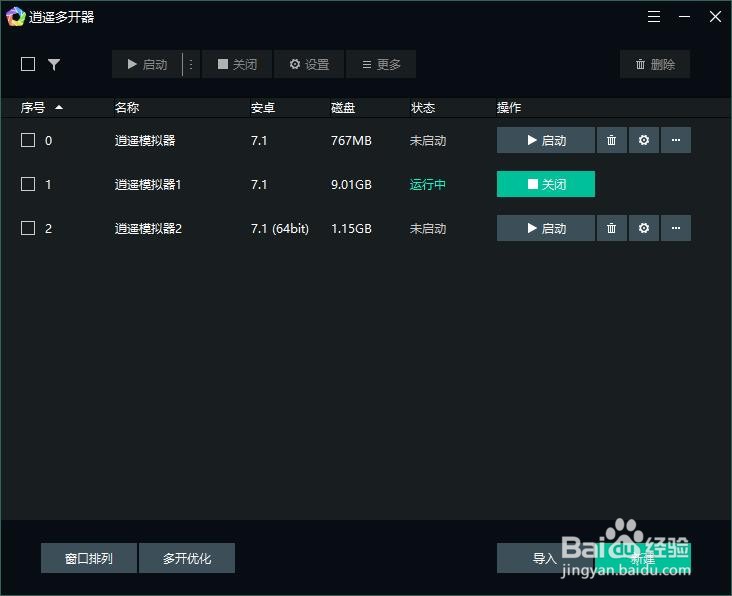This screenshot has width=732, height=596.
Task: Open the toolbar 更多 more menu
Action: click(x=381, y=64)
